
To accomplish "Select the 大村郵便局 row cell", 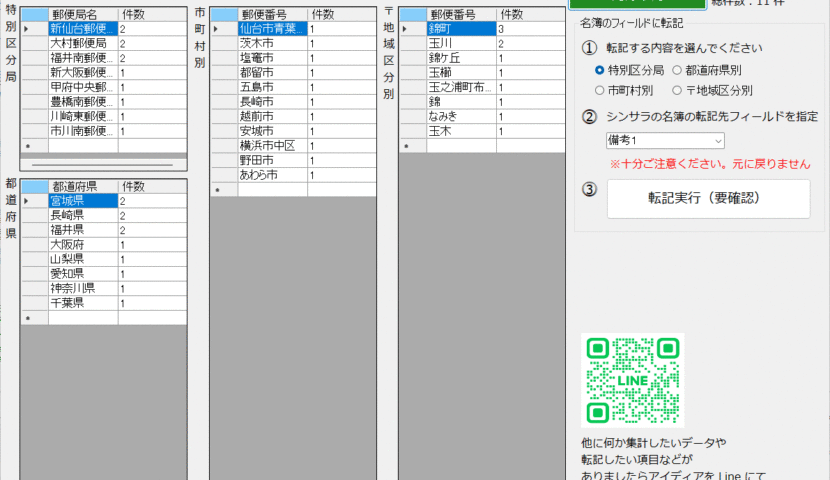I will [x=81, y=44].
